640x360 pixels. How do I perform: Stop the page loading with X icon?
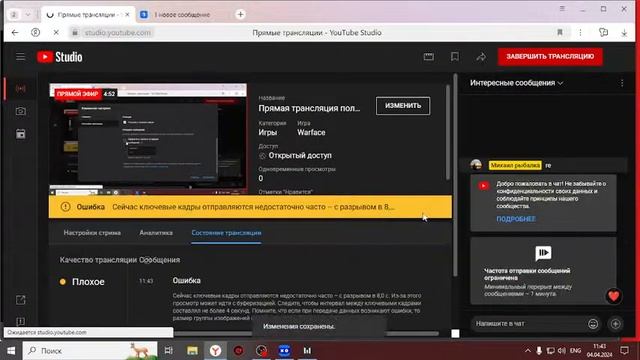(56, 32)
